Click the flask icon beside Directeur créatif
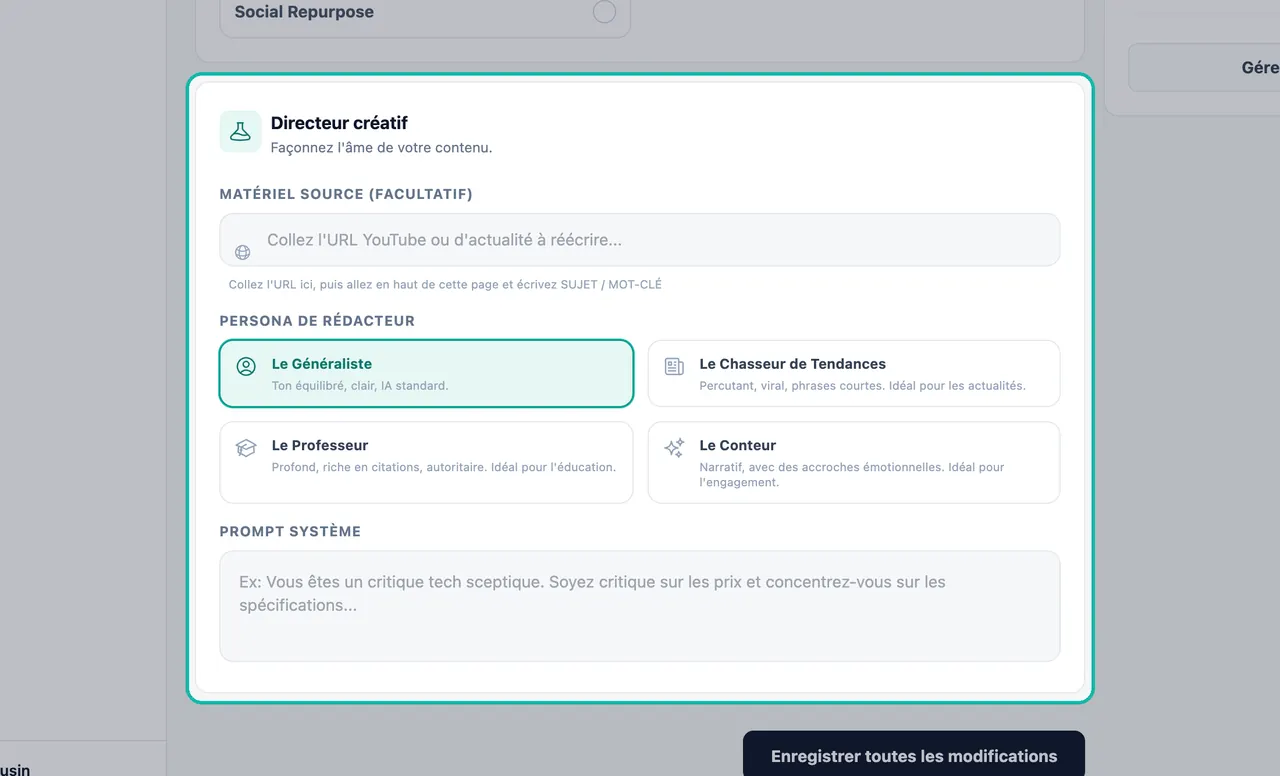Viewport: 1280px width, 776px height. pyautogui.click(x=240, y=131)
